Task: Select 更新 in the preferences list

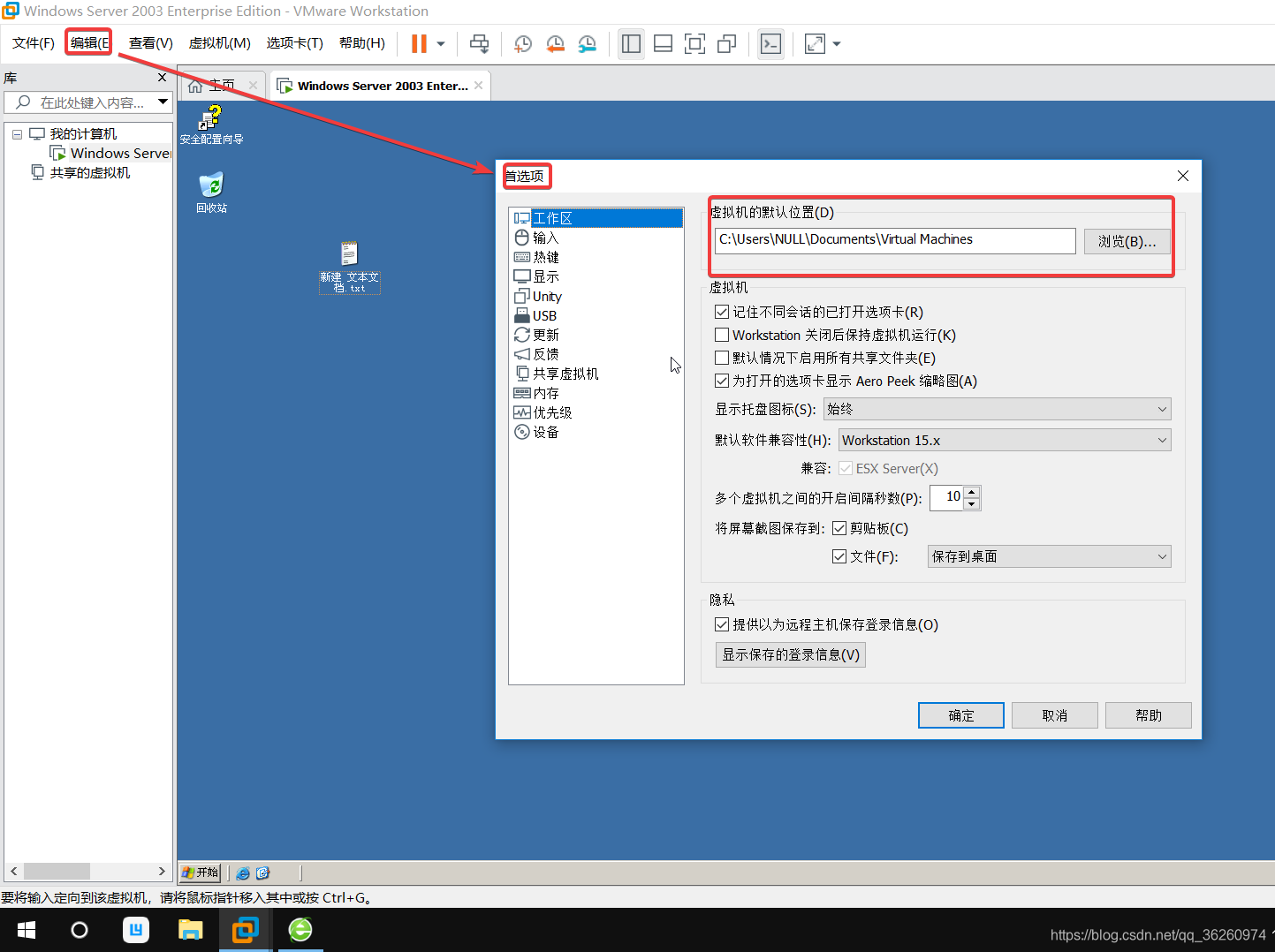Action: click(596, 335)
